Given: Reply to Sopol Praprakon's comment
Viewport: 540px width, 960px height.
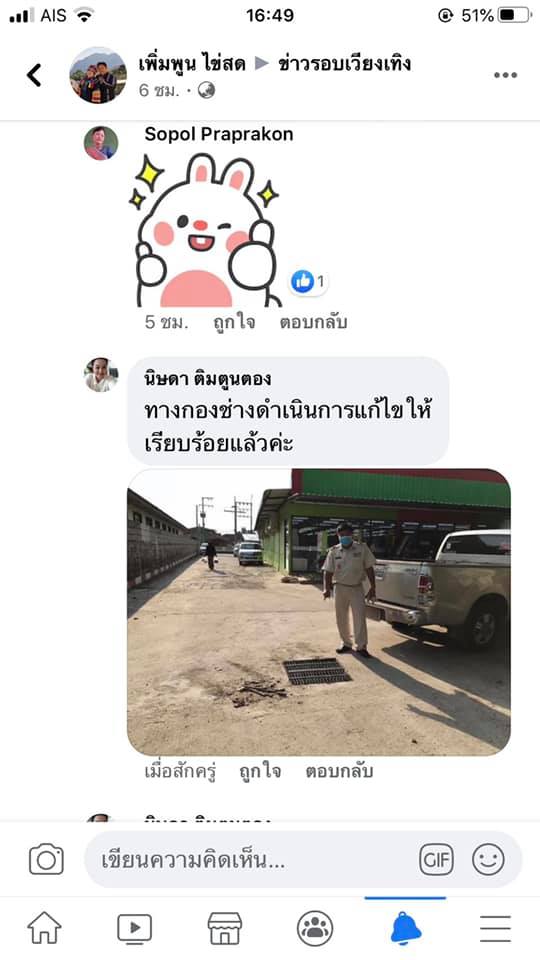Looking at the screenshot, I should (313, 322).
